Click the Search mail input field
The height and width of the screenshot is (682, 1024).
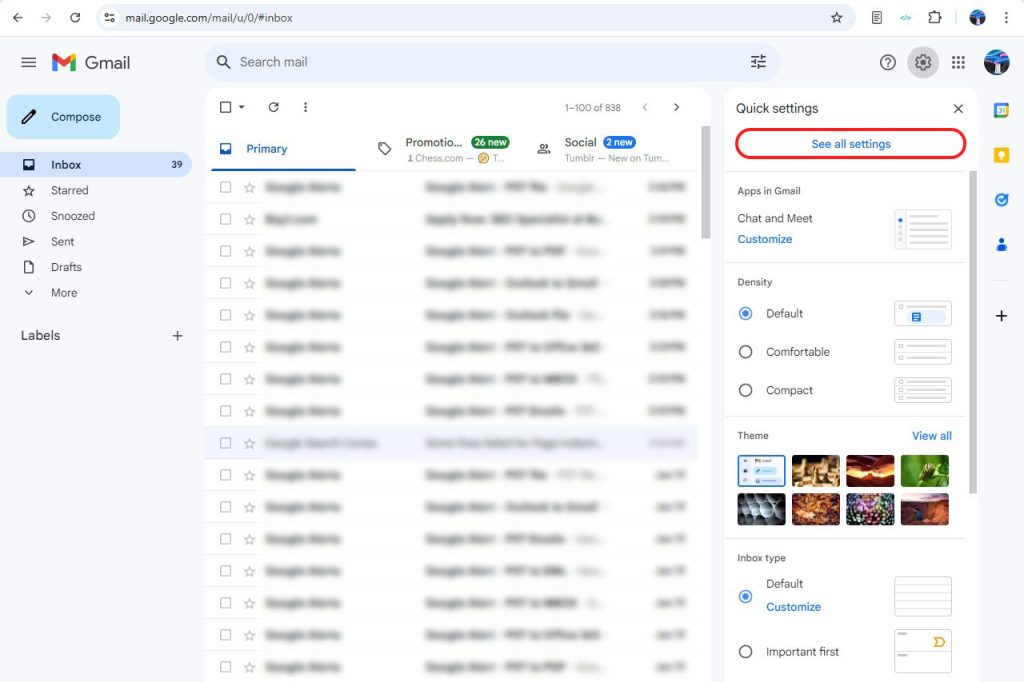490,62
